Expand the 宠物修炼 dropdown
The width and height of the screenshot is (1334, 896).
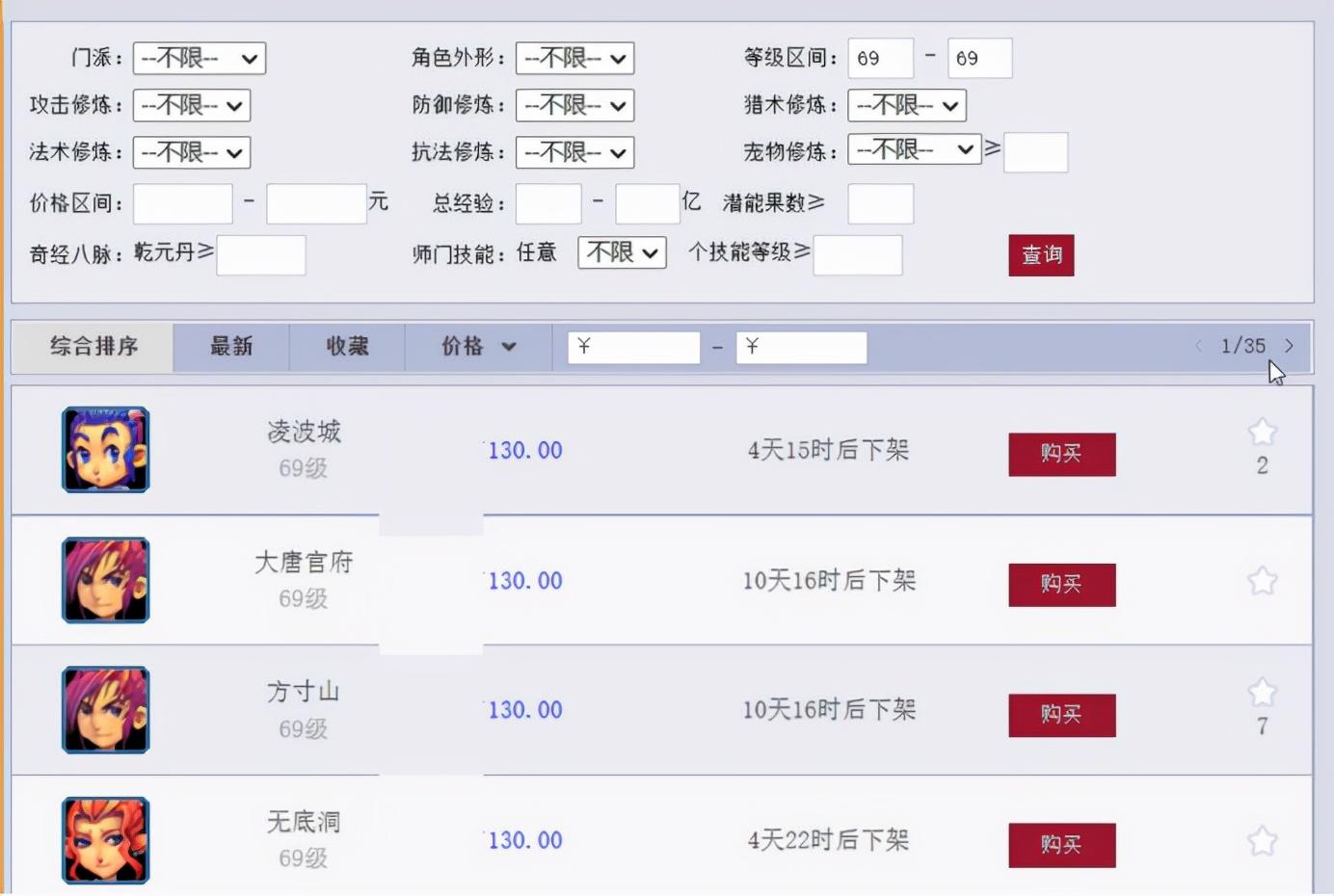click(x=914, y=150)
